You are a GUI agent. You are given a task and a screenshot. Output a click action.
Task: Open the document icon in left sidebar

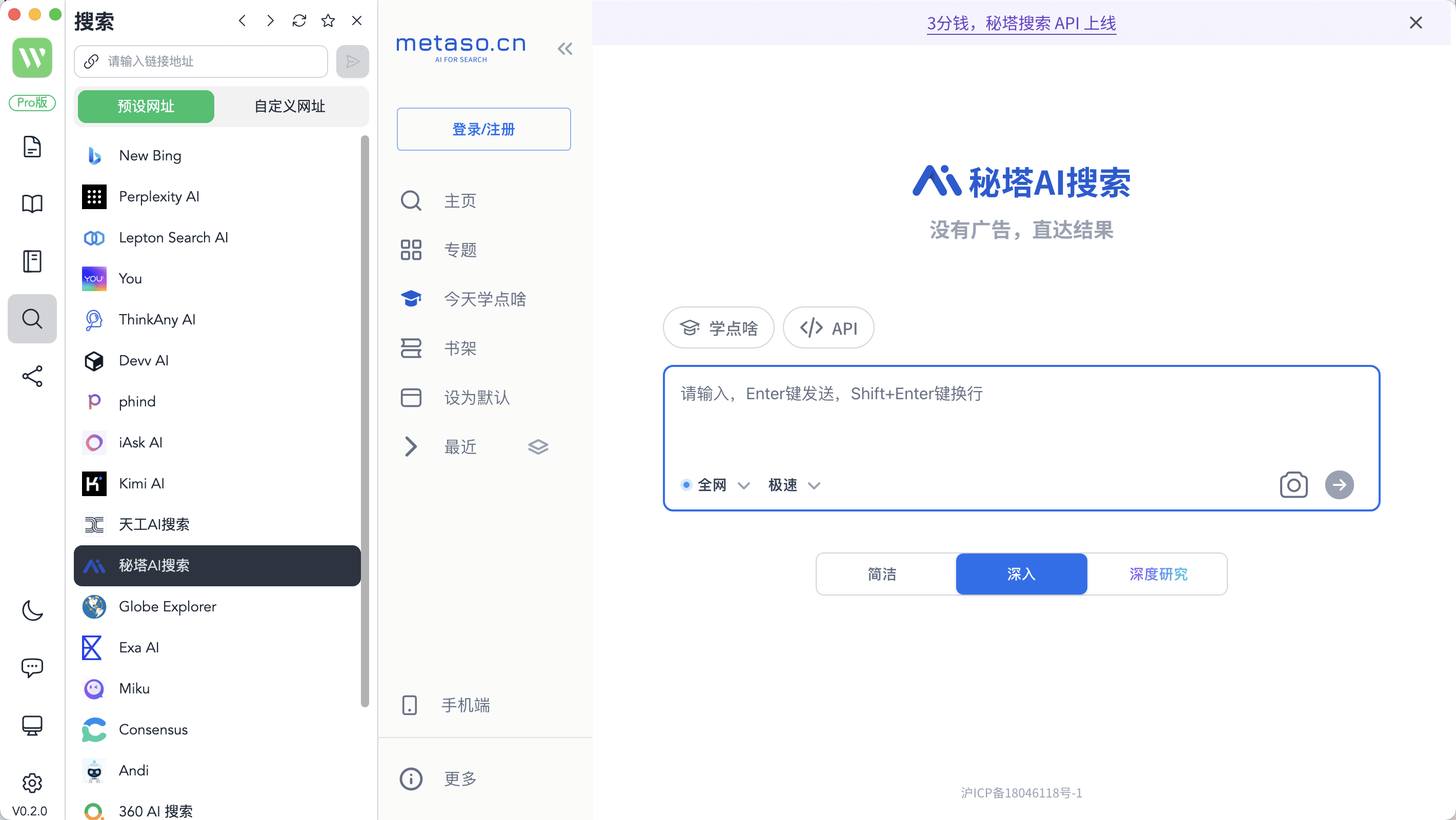pos(32,147)
